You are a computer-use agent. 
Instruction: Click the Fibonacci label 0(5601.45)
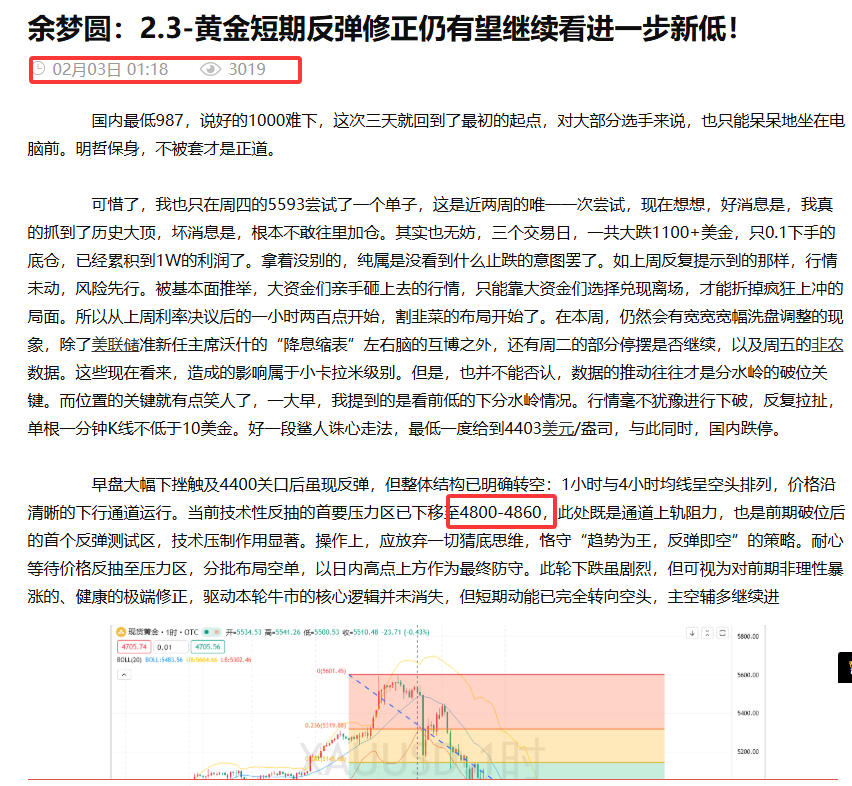coord(331,671)
